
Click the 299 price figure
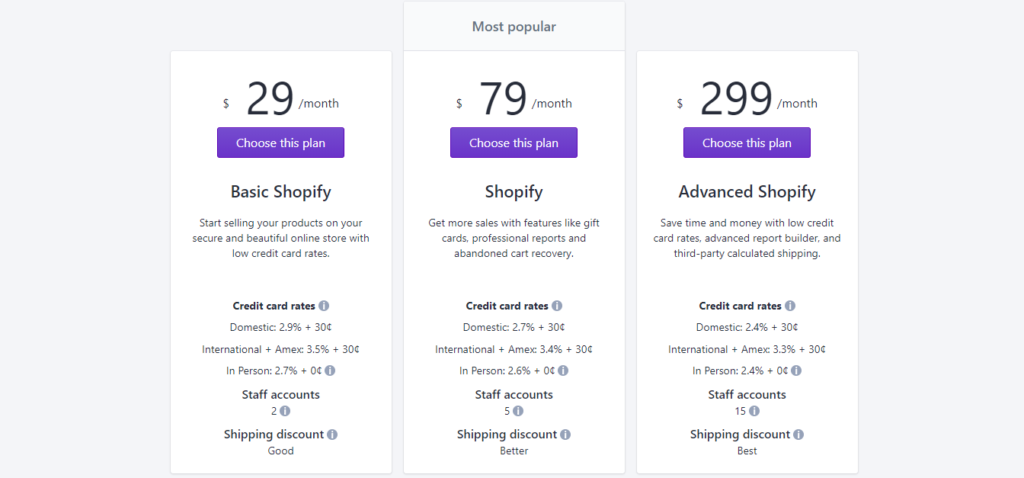pyautogui.click(x=737, y=100)
